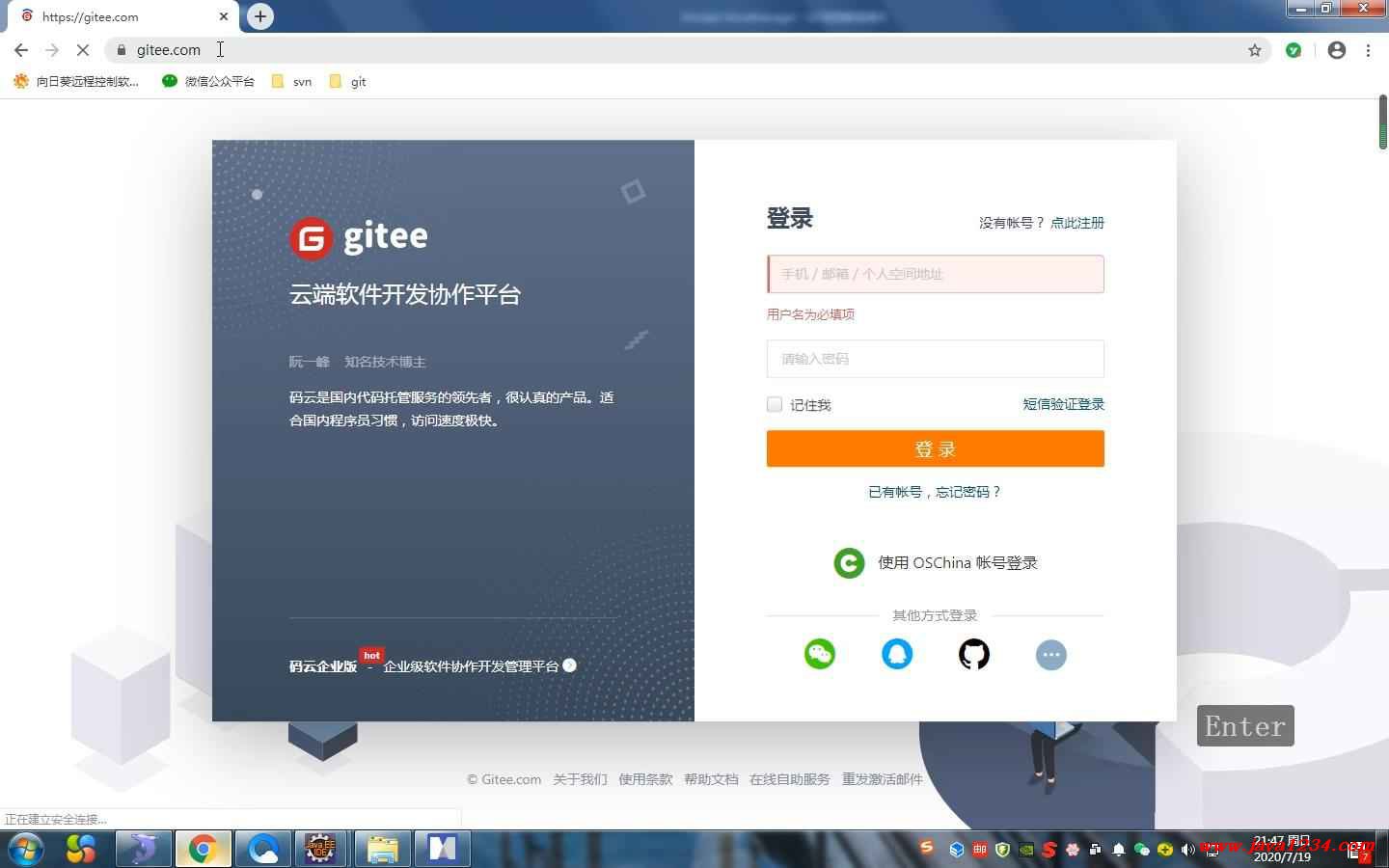Screen dimensions: 1389x868
Task: Sign in with the GitHub icon
Action: click(x=974, y=654)
